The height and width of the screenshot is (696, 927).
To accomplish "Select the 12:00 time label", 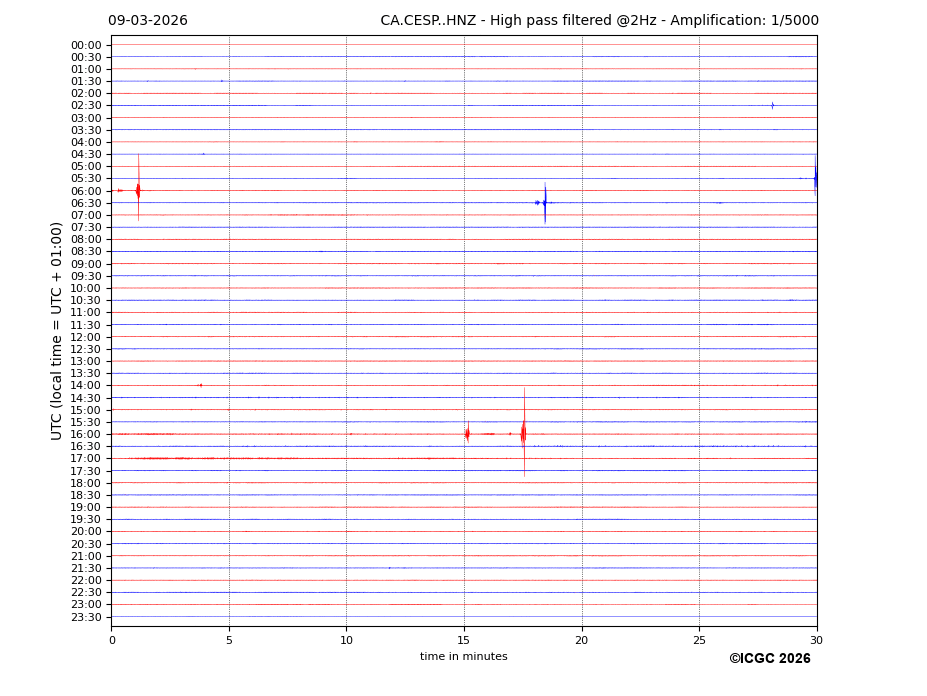I will [86, 337].
